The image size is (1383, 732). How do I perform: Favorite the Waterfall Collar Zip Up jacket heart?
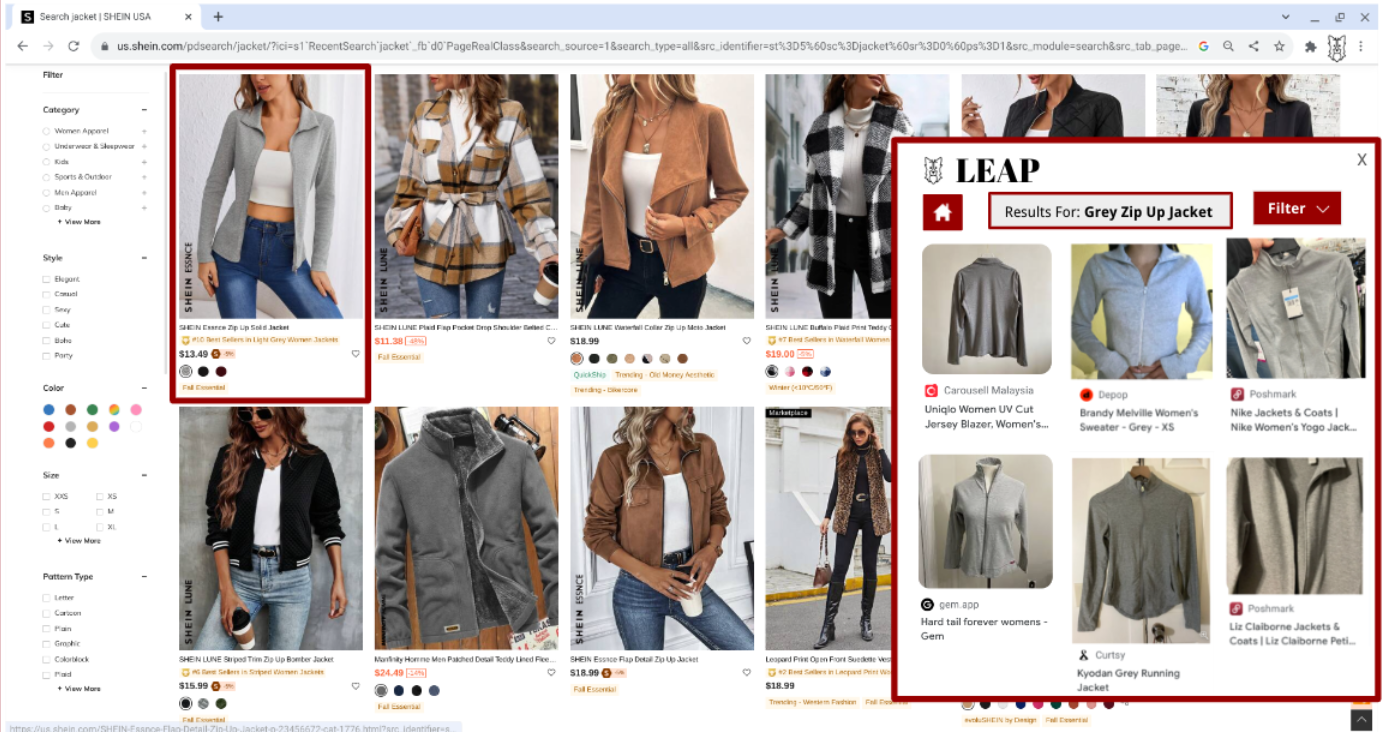[747, 341]
